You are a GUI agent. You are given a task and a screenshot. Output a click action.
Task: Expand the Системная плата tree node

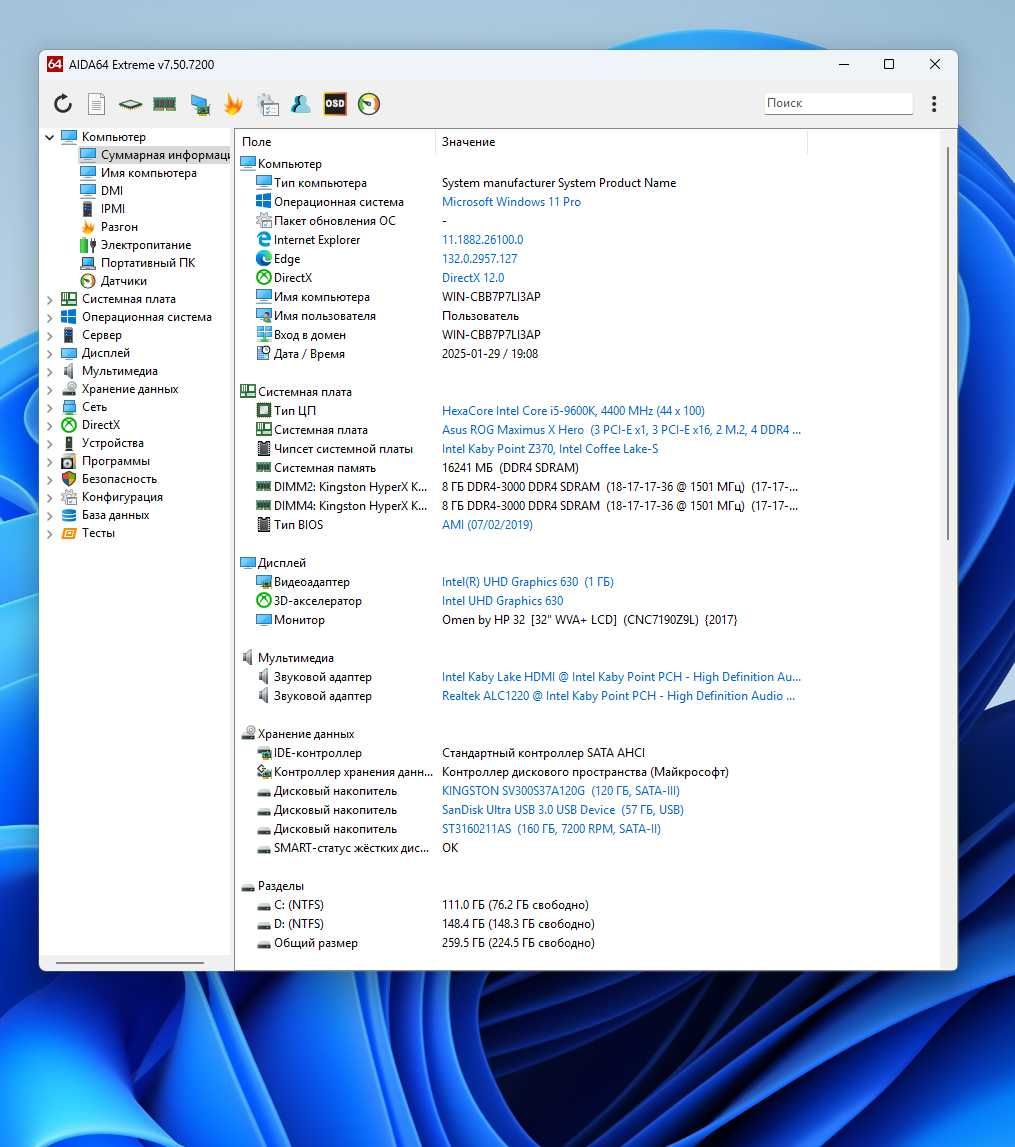50,299
